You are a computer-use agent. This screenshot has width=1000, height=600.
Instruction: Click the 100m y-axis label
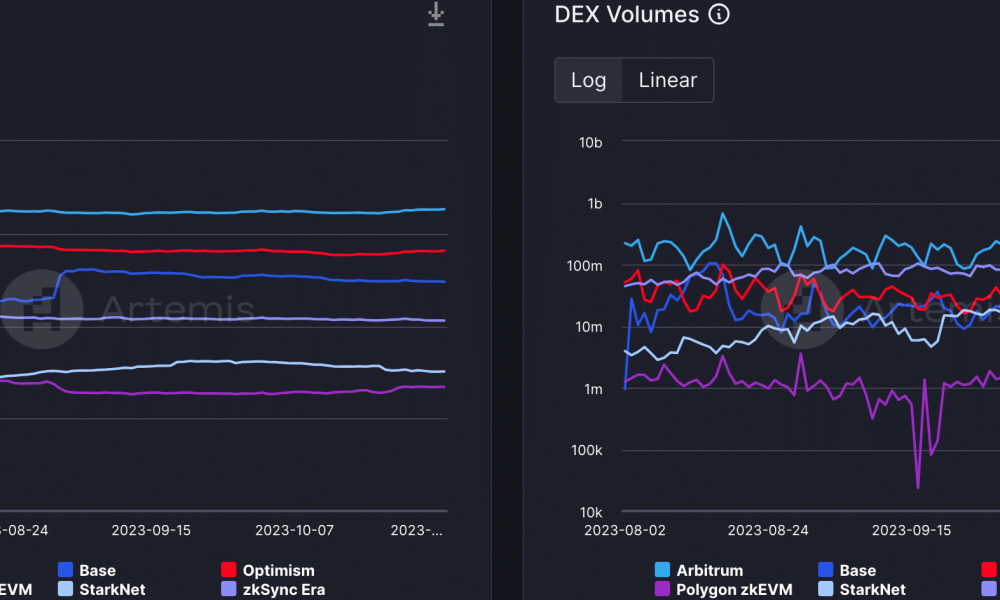click(x=584, y=266)
